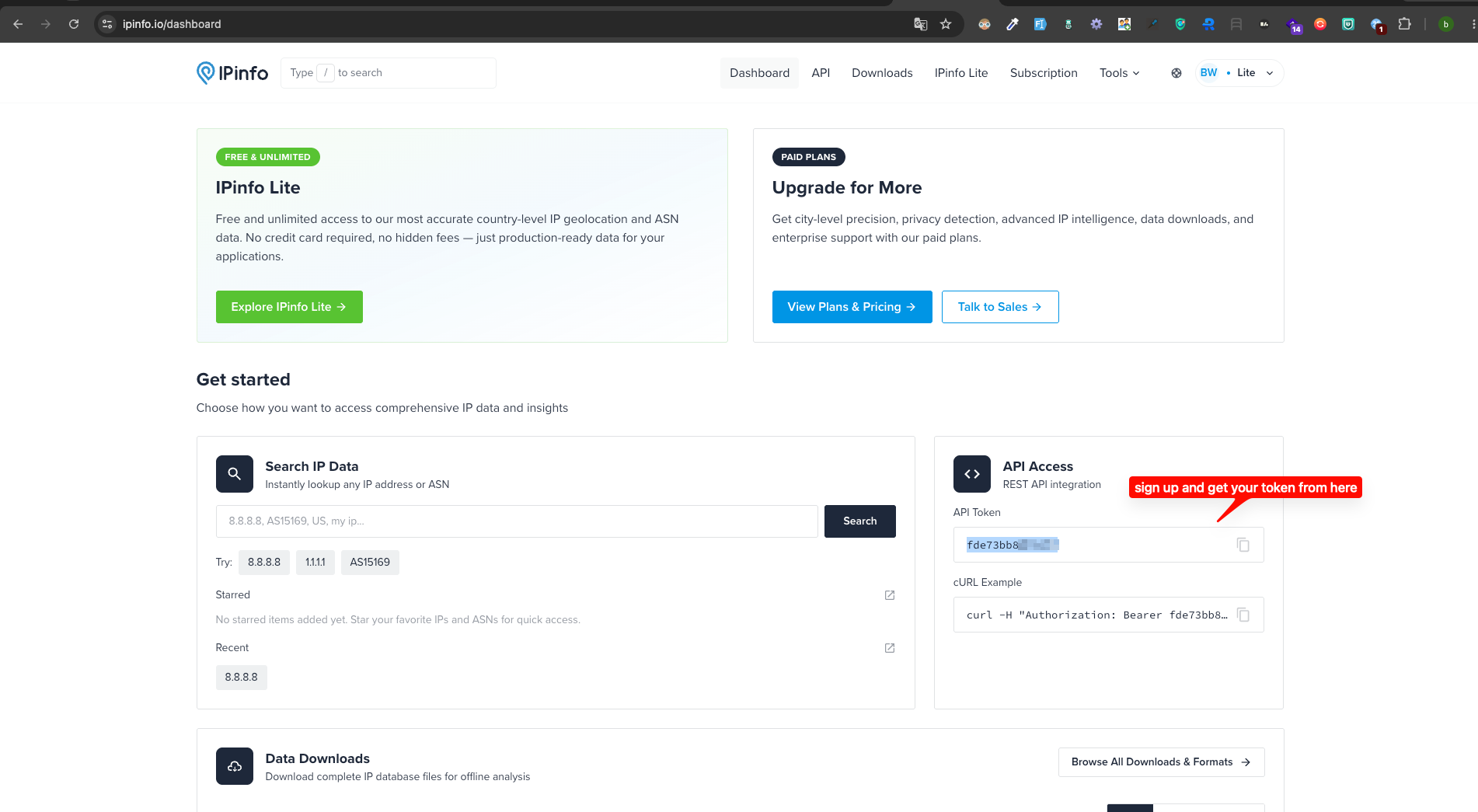
Task: Open the BW Lite account dropdown
Action: [x=1239, y=73]
